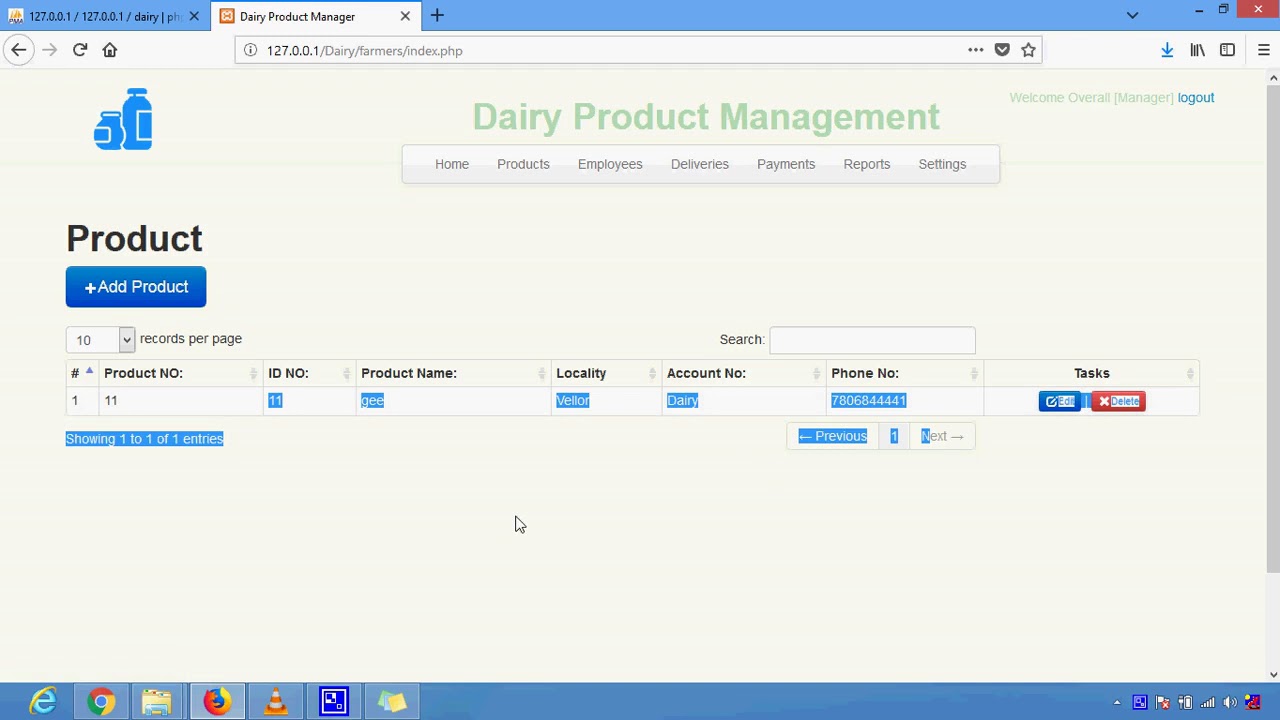
Task: Sort table by # column
Action: [81, 373]
